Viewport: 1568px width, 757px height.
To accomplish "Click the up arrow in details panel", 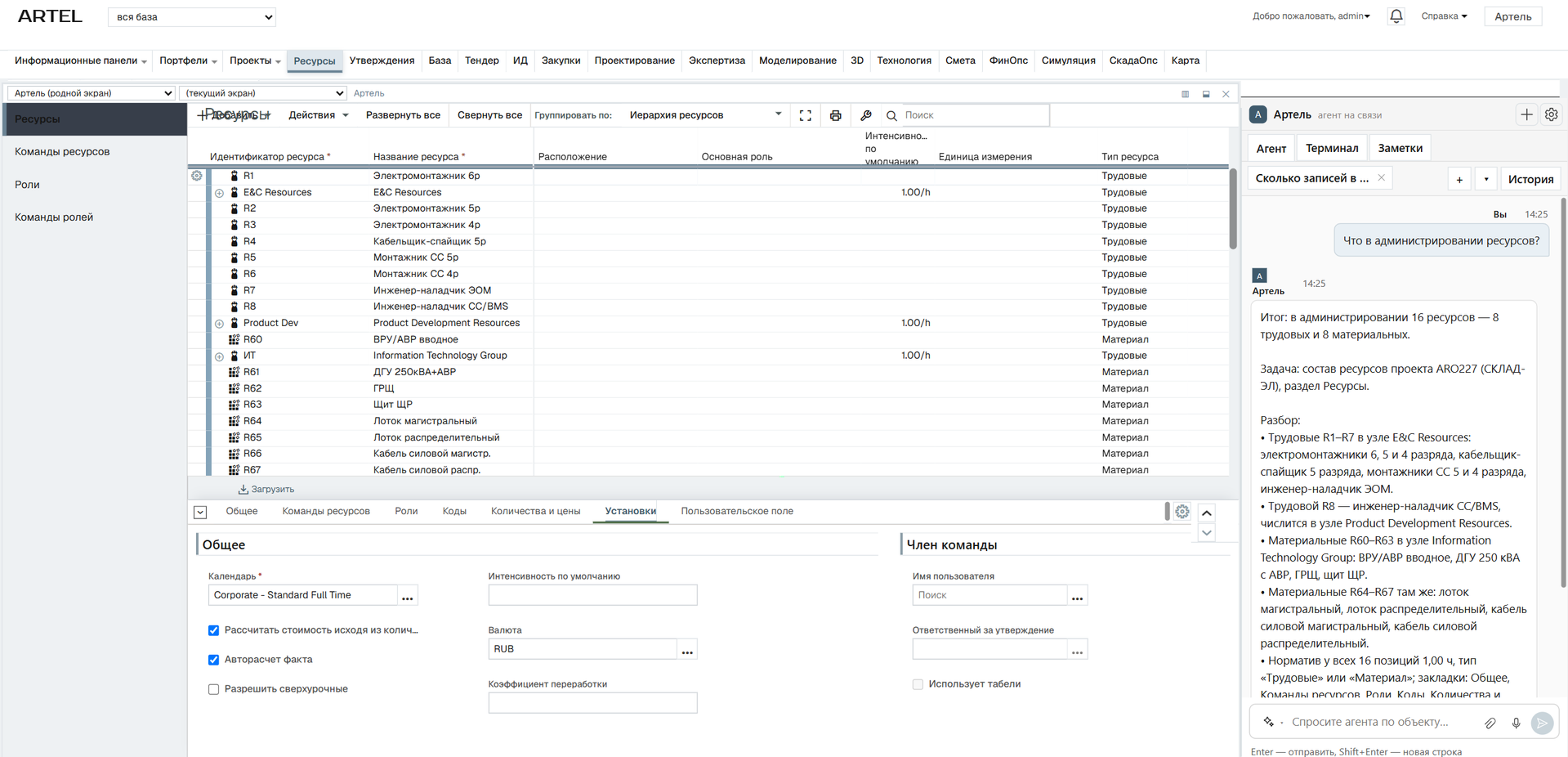I will click(x=1207, y=513).
